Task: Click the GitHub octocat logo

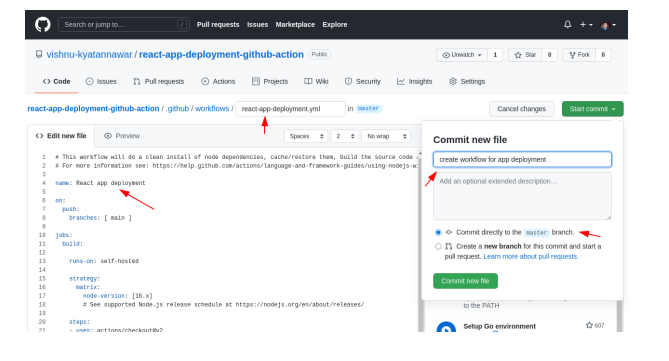Action: pos(43,25)
